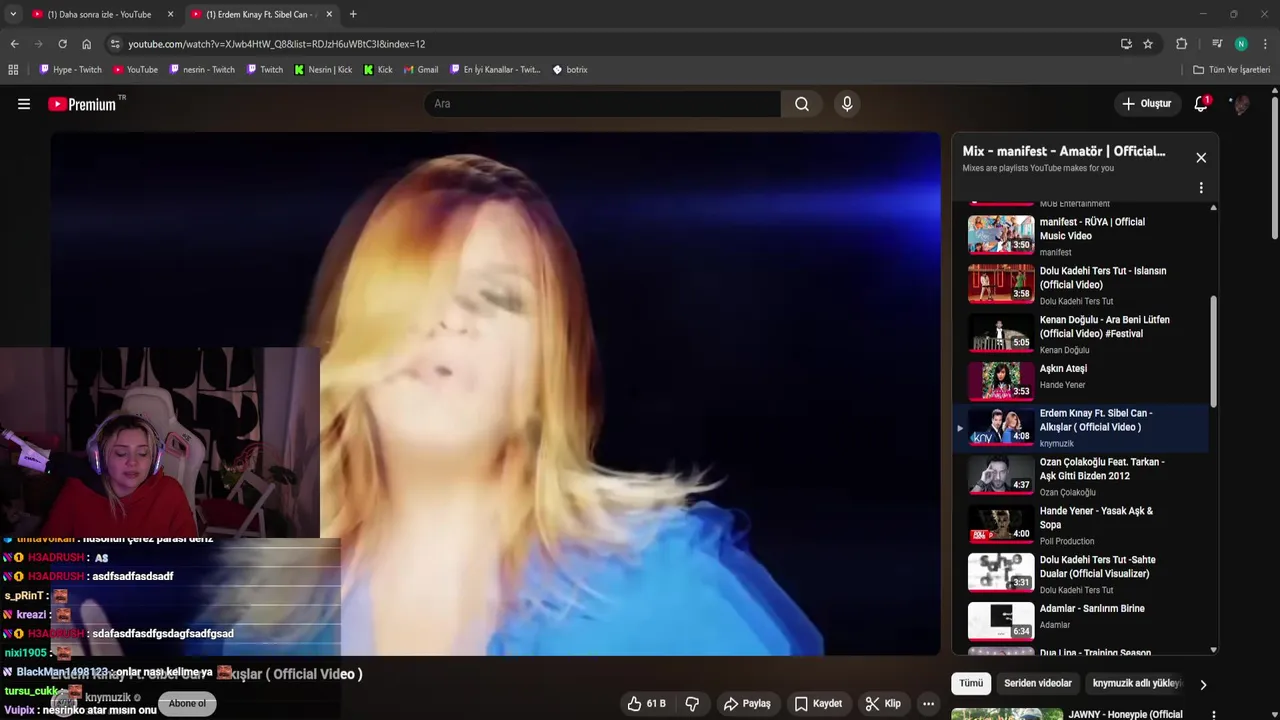Play 'Dolu Kadehi Ters Tut - Sahte Dualar'

[1081, 574]
